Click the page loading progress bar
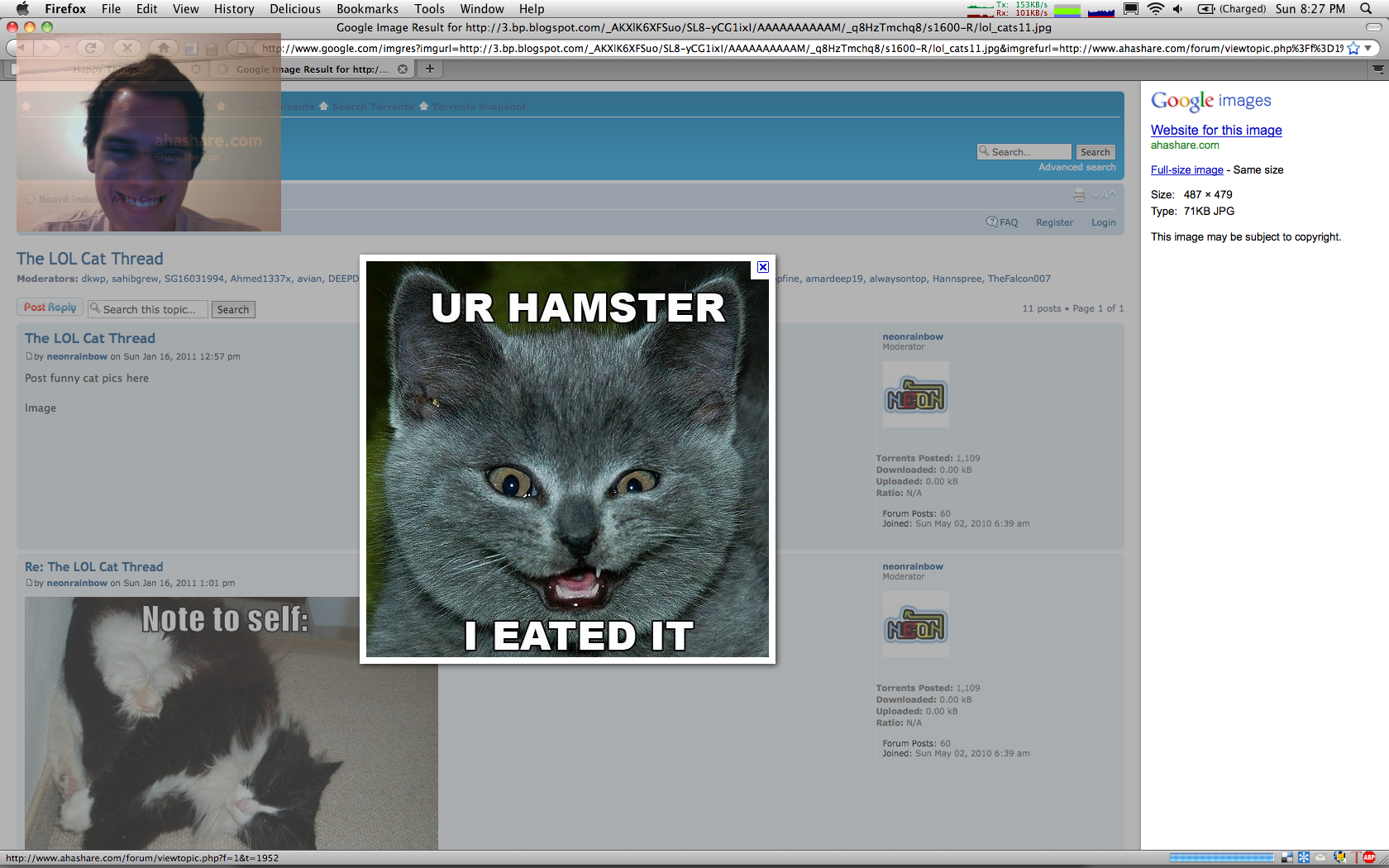 point(1221,857)
